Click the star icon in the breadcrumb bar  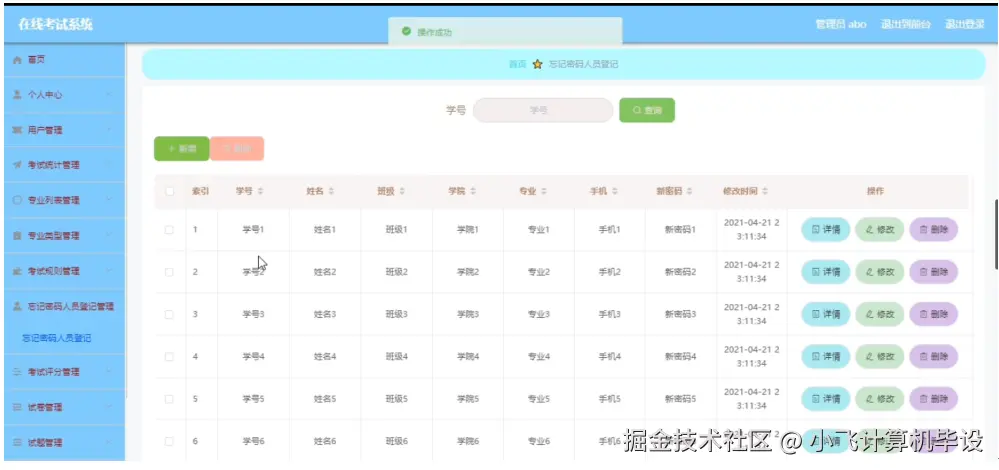pyautogui.click(x=537, y=64)
